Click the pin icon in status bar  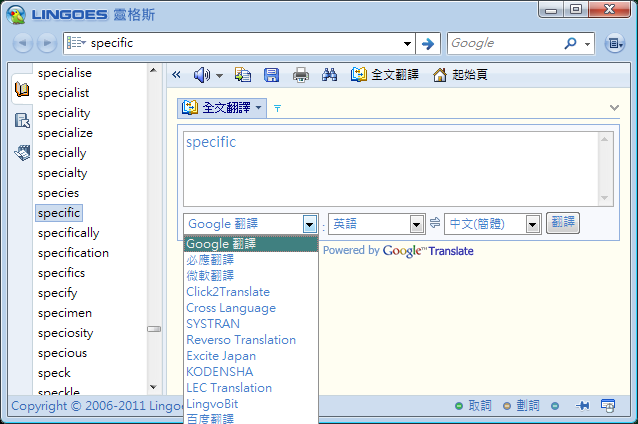click(582, 405)
